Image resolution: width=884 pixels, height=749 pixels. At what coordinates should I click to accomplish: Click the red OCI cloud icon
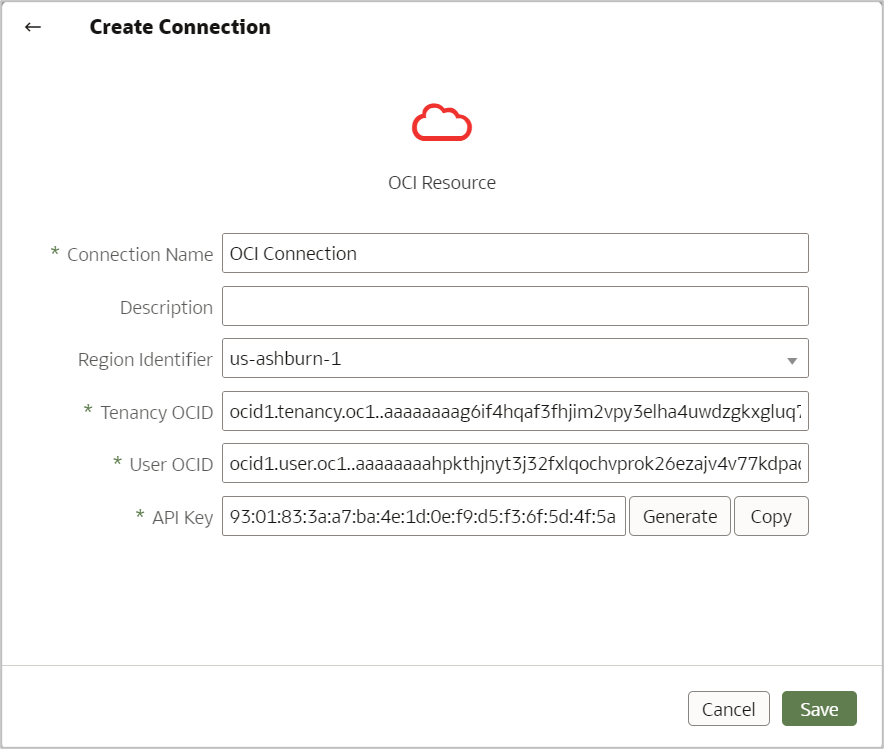(441, 123)
